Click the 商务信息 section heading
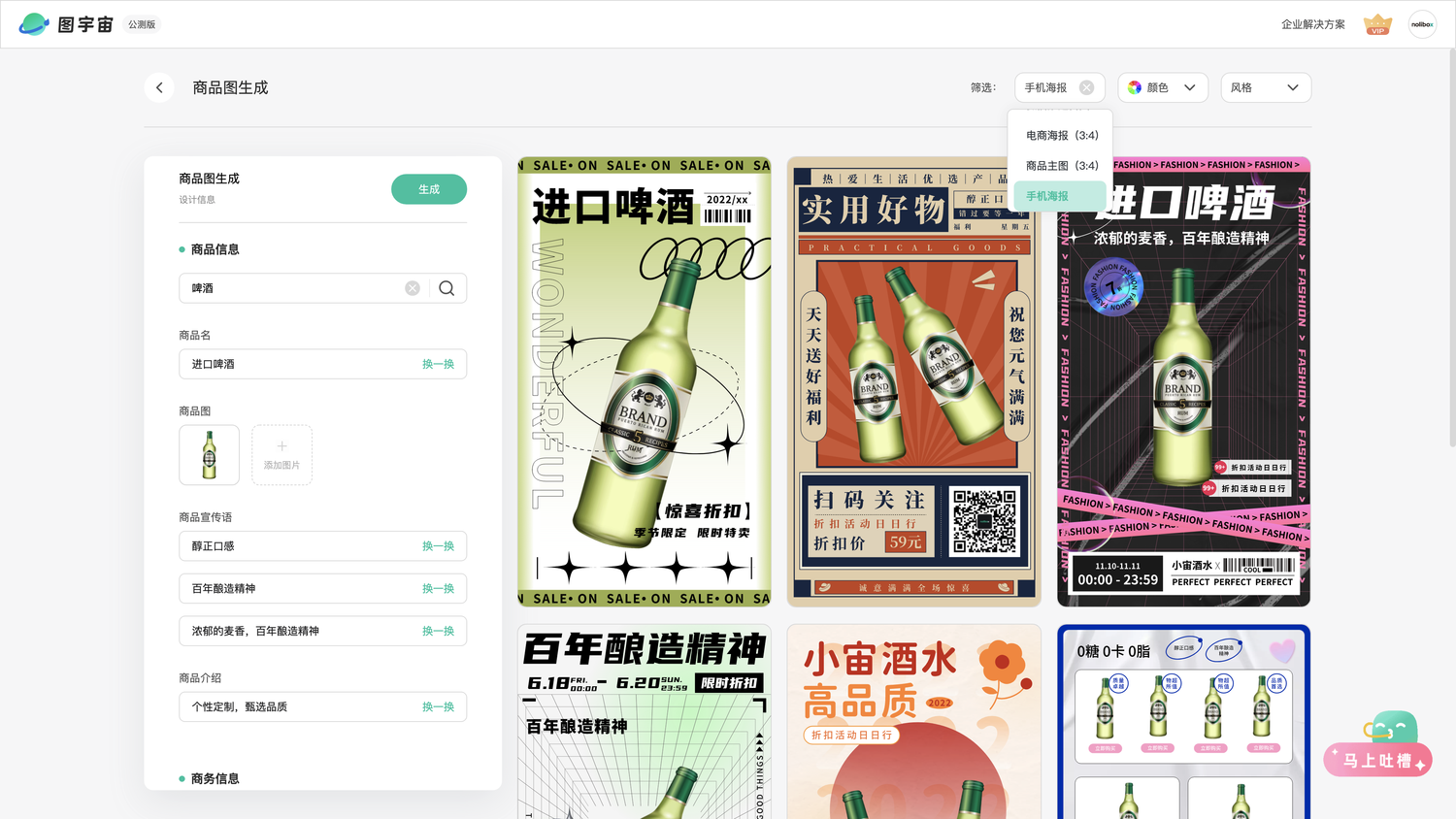 pos(215,778)
